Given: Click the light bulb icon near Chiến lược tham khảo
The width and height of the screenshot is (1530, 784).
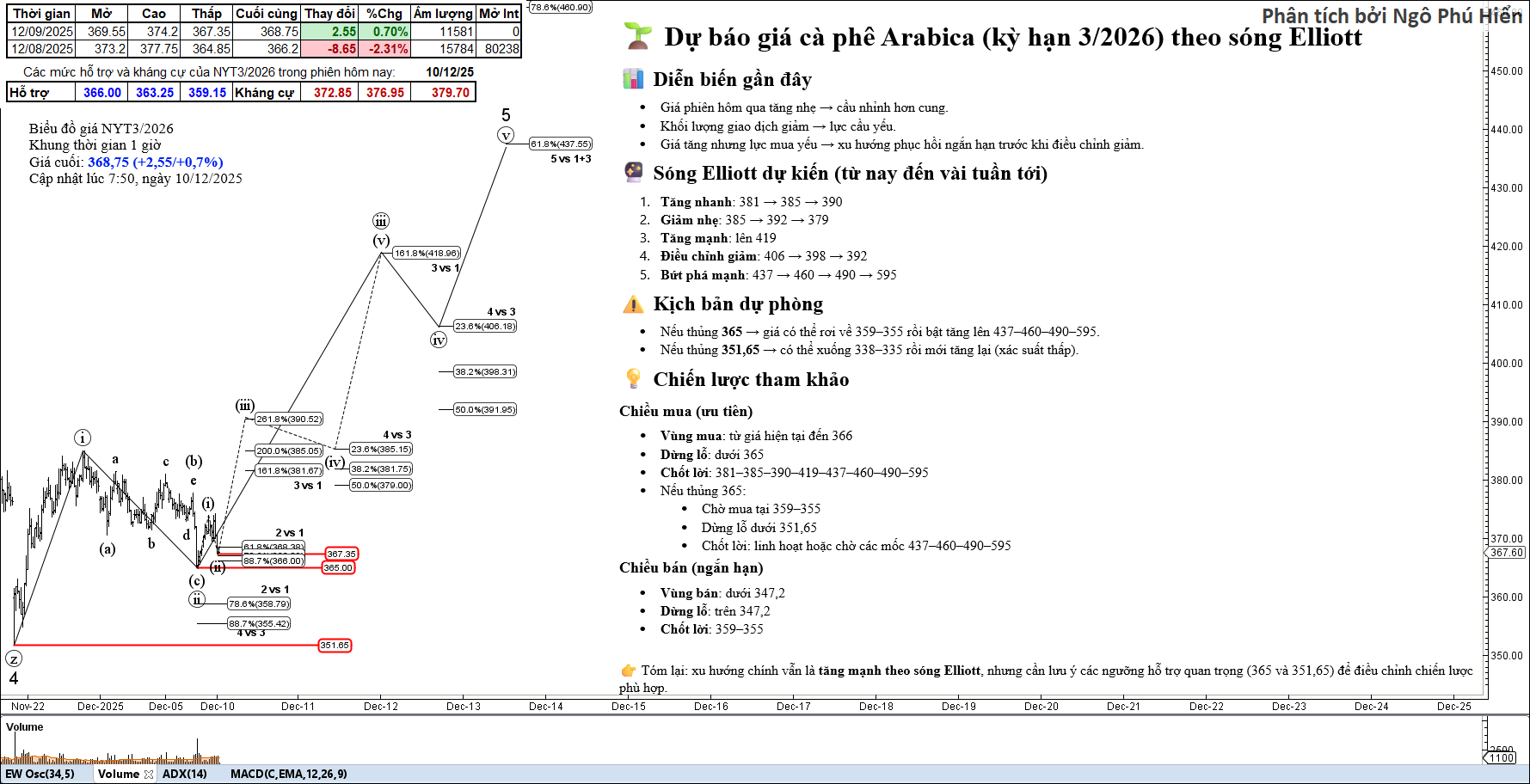Looking at the screenshot, I should coord(633,379).
